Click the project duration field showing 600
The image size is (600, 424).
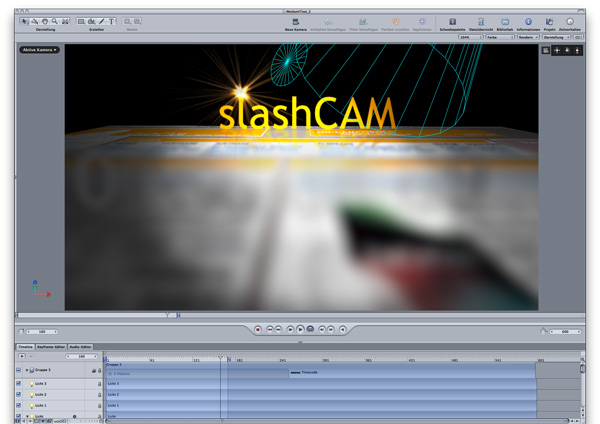click(565, 331)
